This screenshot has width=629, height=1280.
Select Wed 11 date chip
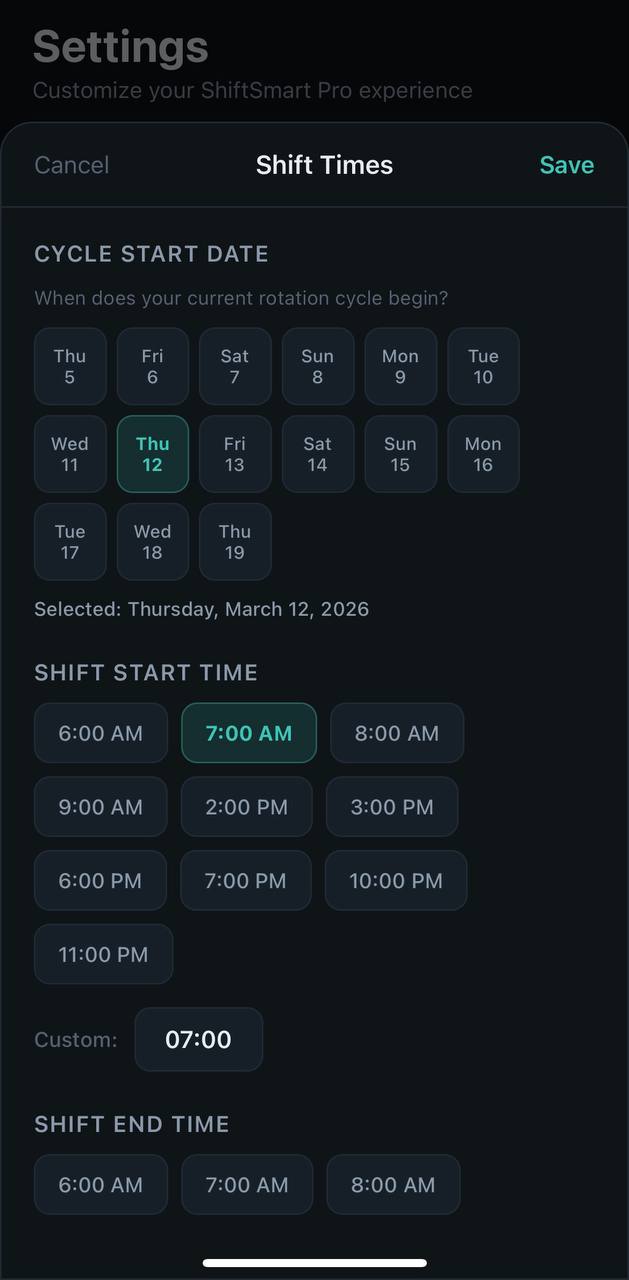pyautogui.click(x=70, y=454)
